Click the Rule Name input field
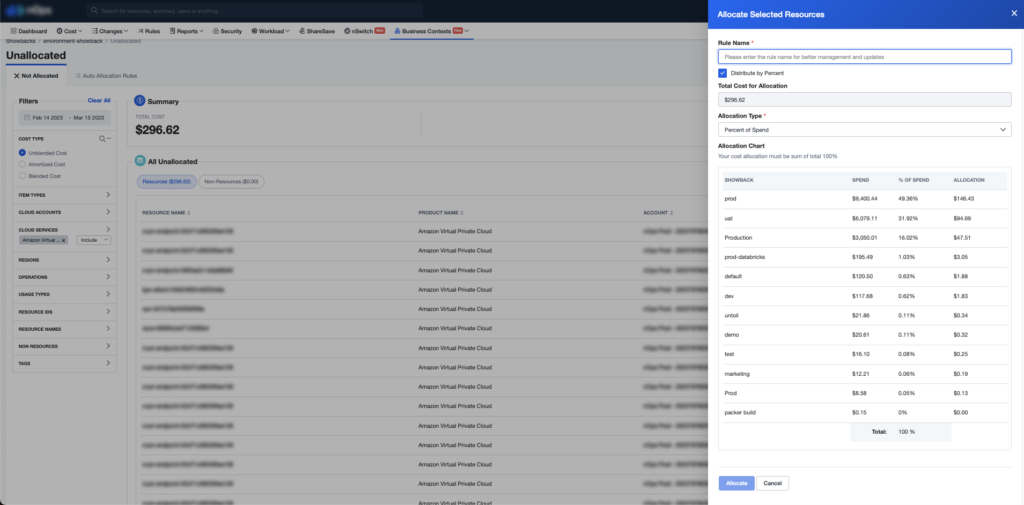 click(x=865, y=57)
